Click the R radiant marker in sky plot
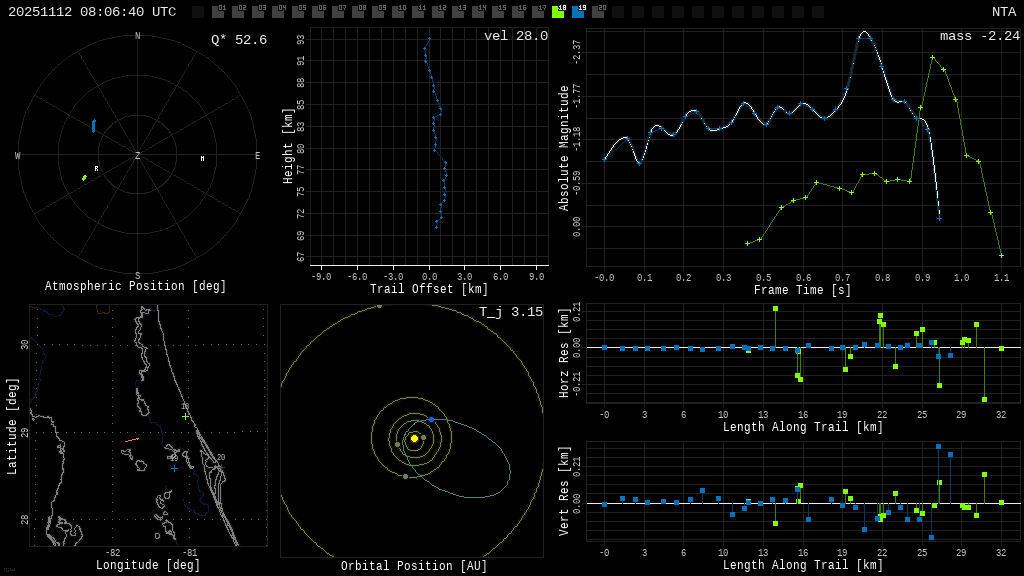 click(x=96, y=169)
